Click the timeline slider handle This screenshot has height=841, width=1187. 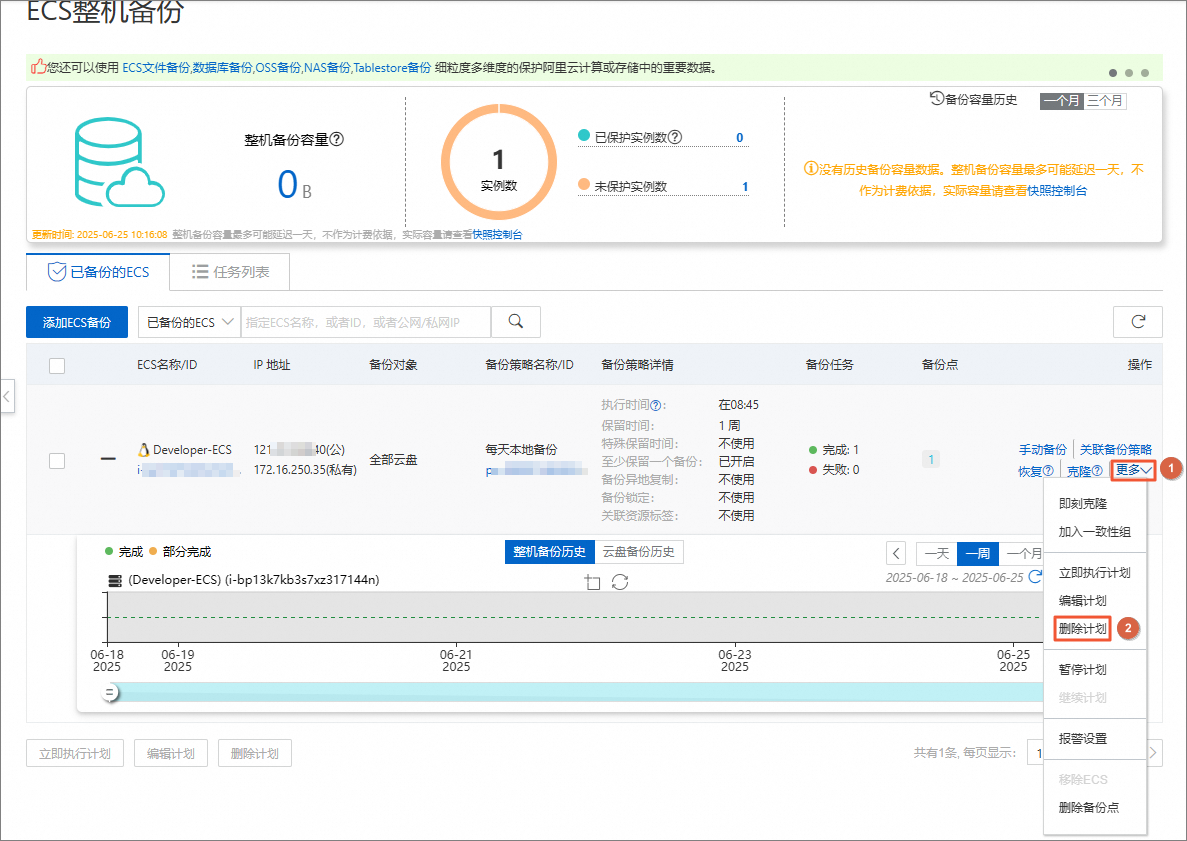click(110, 692)
